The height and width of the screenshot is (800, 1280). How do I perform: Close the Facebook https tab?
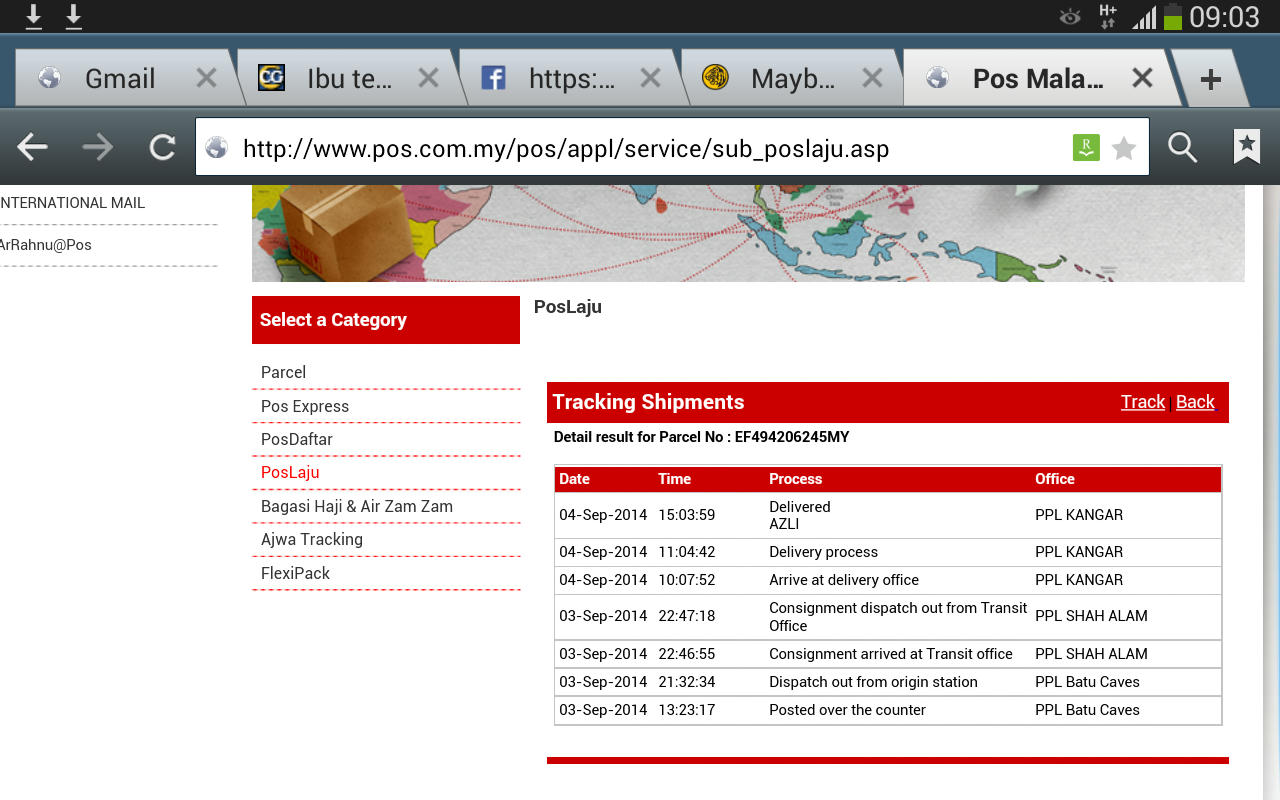(650, 78)
